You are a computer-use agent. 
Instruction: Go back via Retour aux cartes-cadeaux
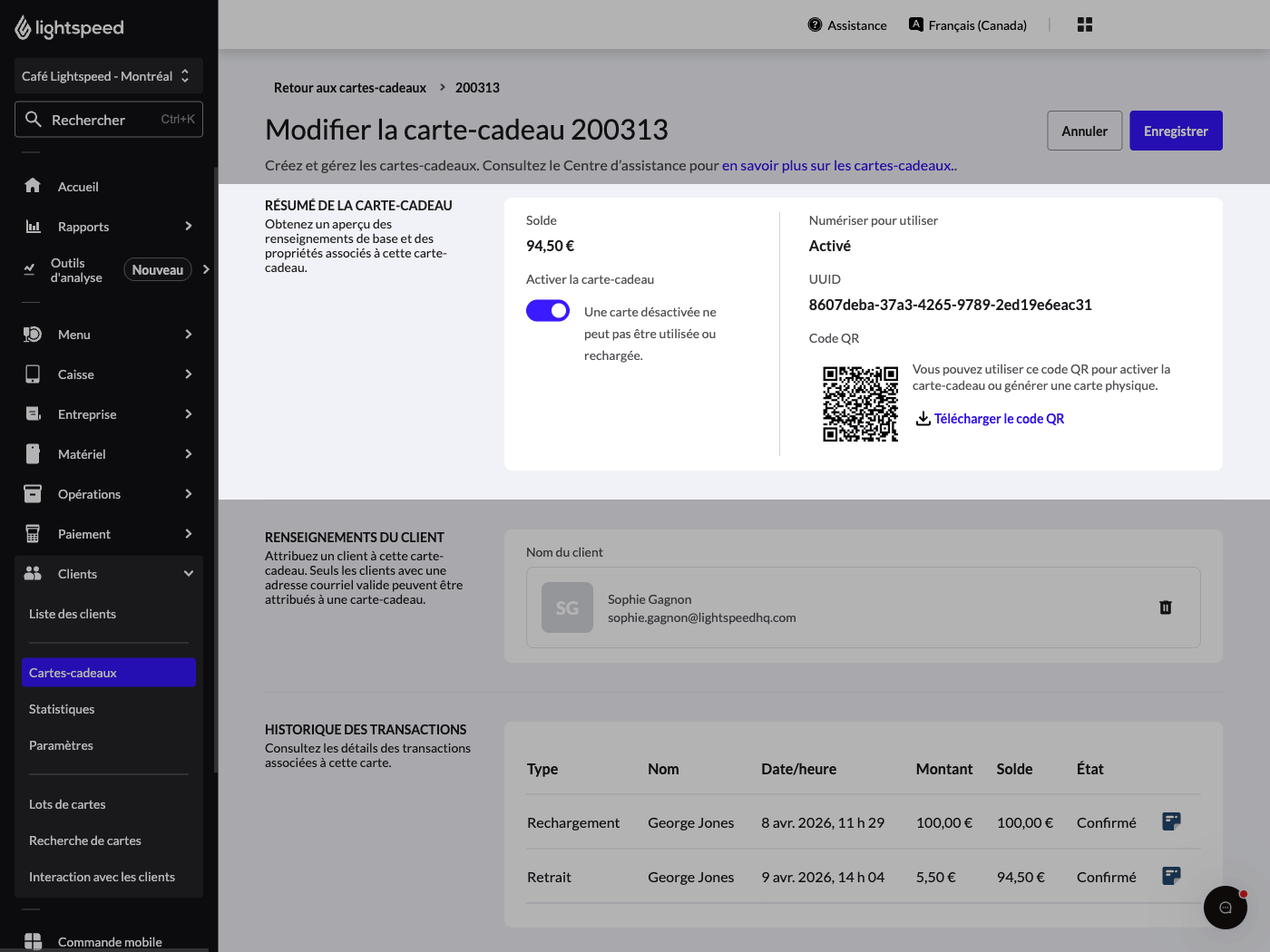pyautogui.click(x=350, y=88)
